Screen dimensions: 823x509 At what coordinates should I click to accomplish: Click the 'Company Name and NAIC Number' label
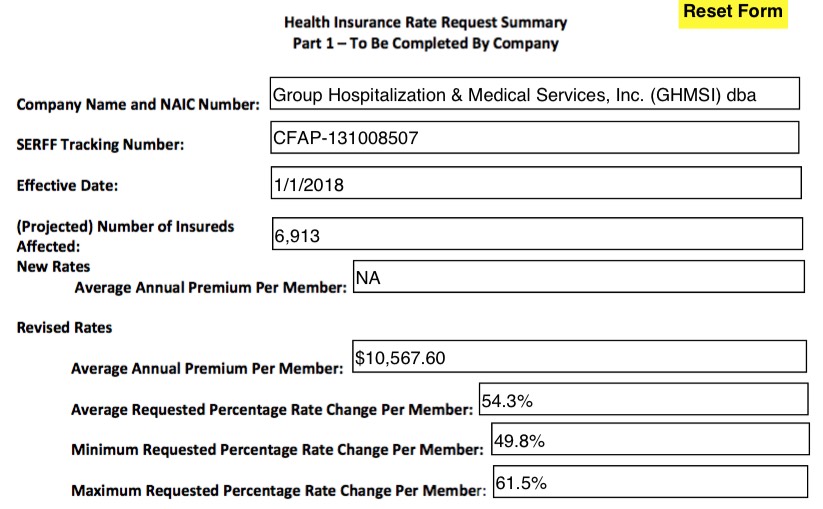pyautogui.click(x=138, y=104)
